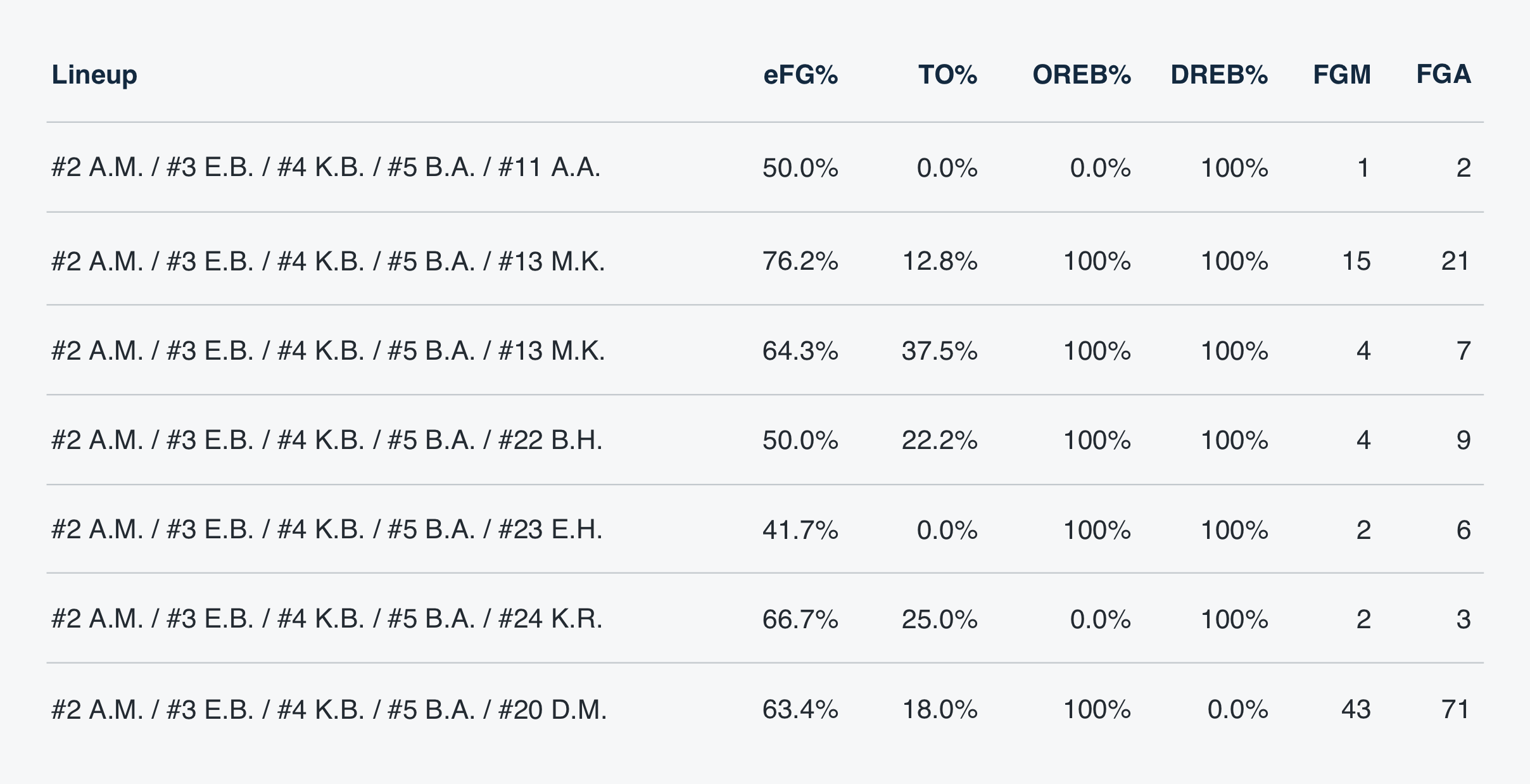
Task: Click the 37.5% turnover value
Action: (x=939, y=351)
